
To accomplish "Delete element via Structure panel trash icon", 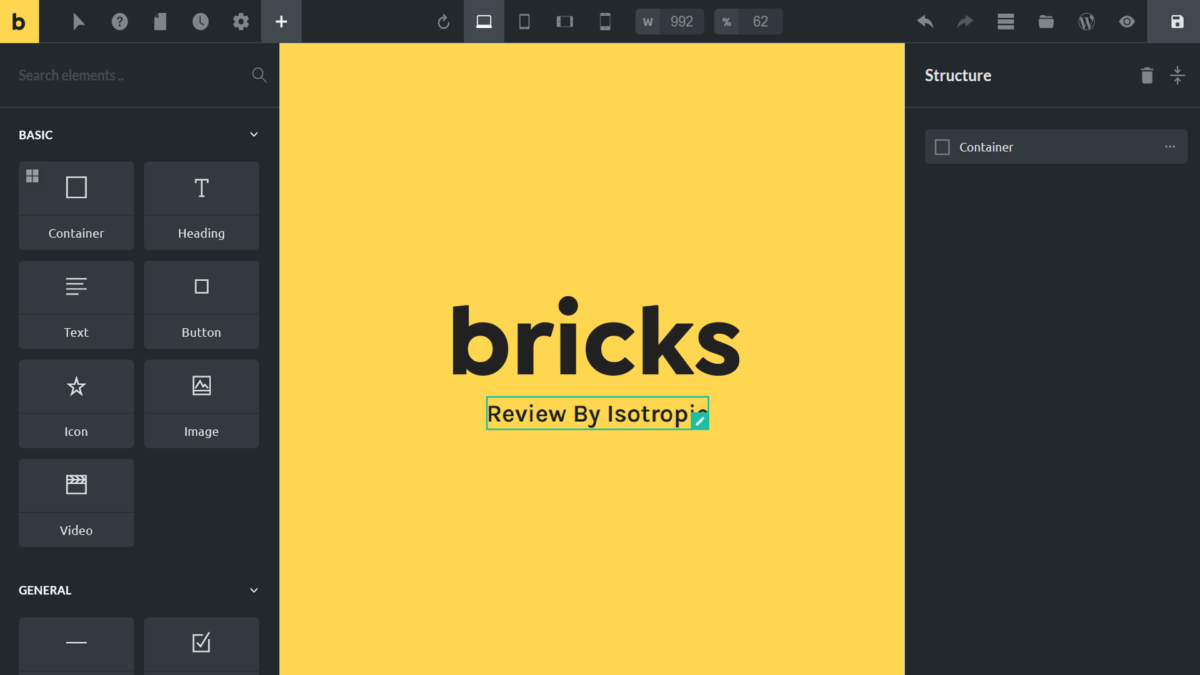I will click(1147, 75).
